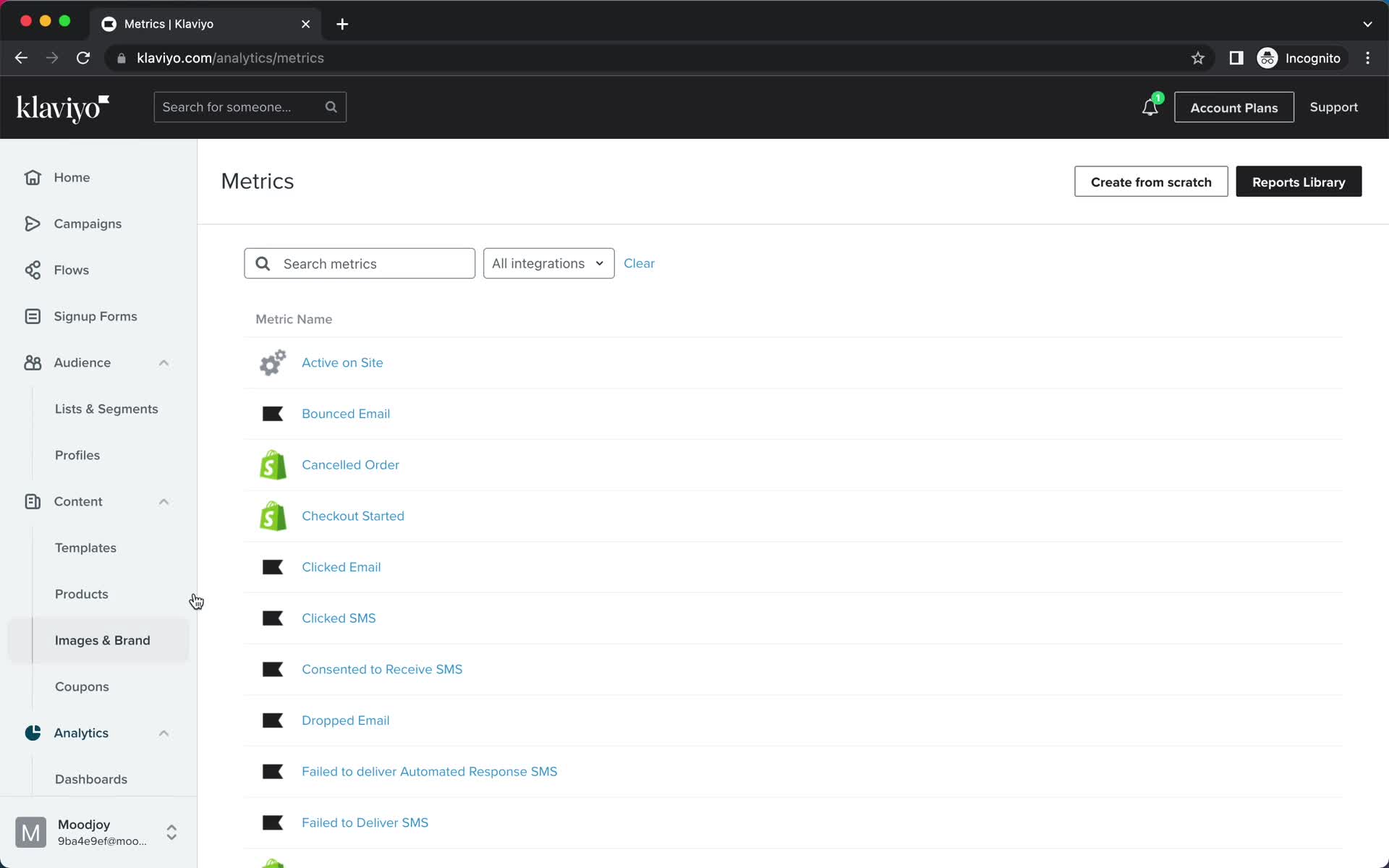Click the Audience navigation icon
The height and width of the screenshot is (868, 1389).
coord(33,362)
